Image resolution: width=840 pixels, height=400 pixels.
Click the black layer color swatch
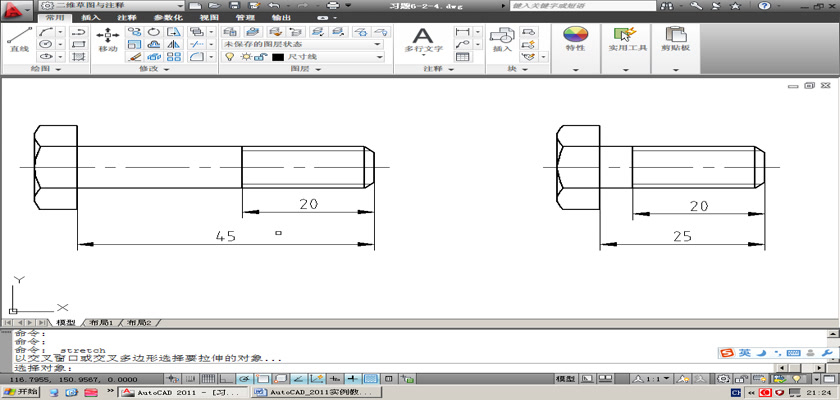click(277, 57)
